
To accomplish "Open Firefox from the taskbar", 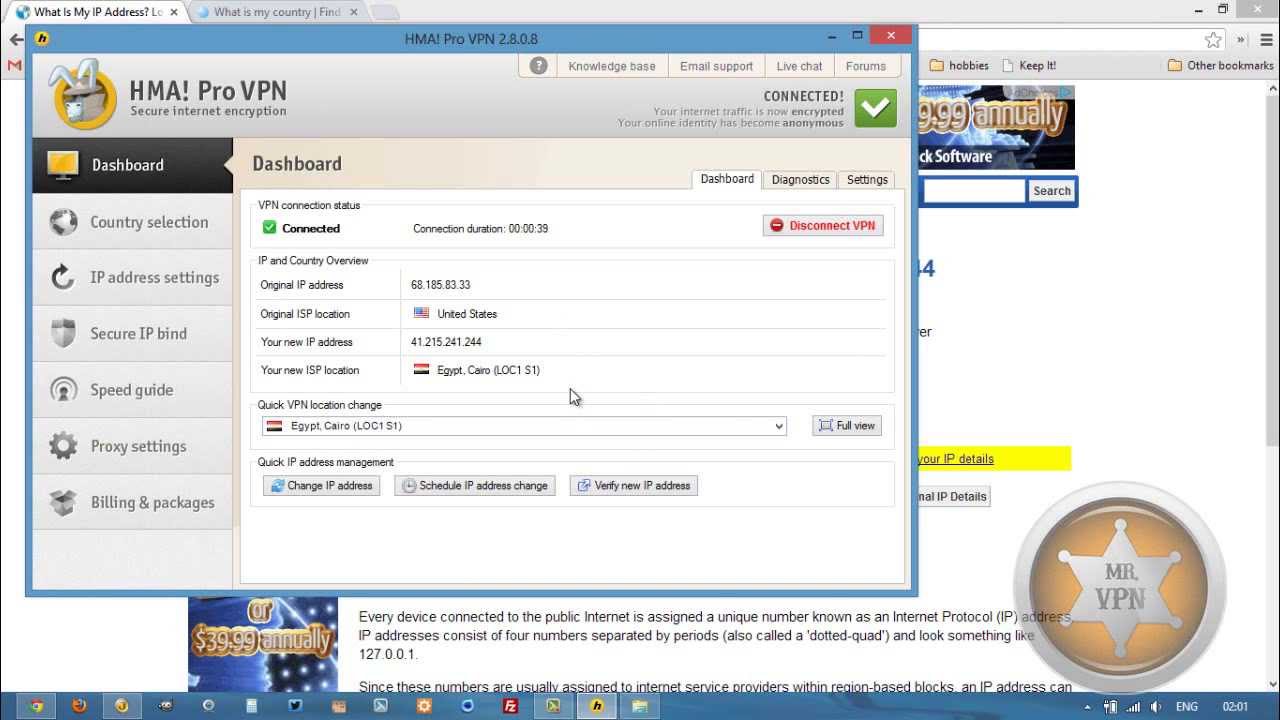I will pyautogui.click(x=79, y=705).
